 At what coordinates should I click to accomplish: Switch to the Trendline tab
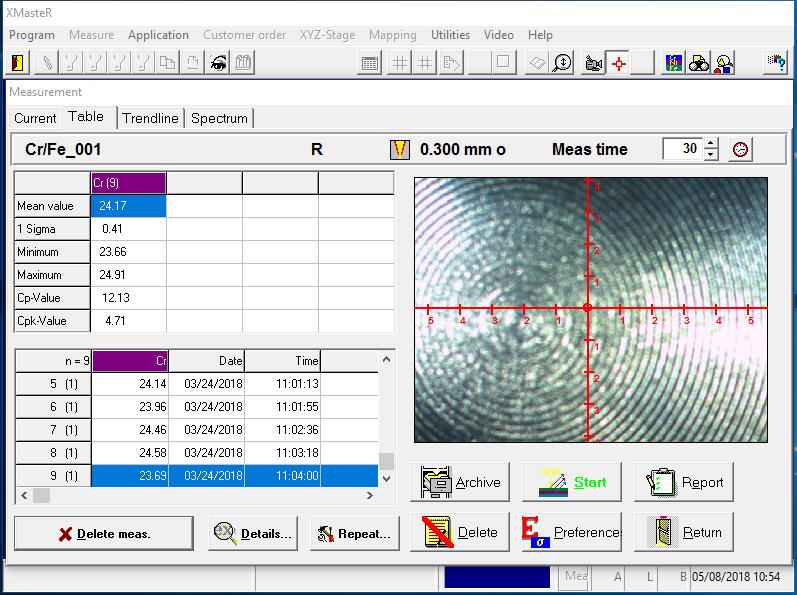pyautogui.click(x=150, y=118)
